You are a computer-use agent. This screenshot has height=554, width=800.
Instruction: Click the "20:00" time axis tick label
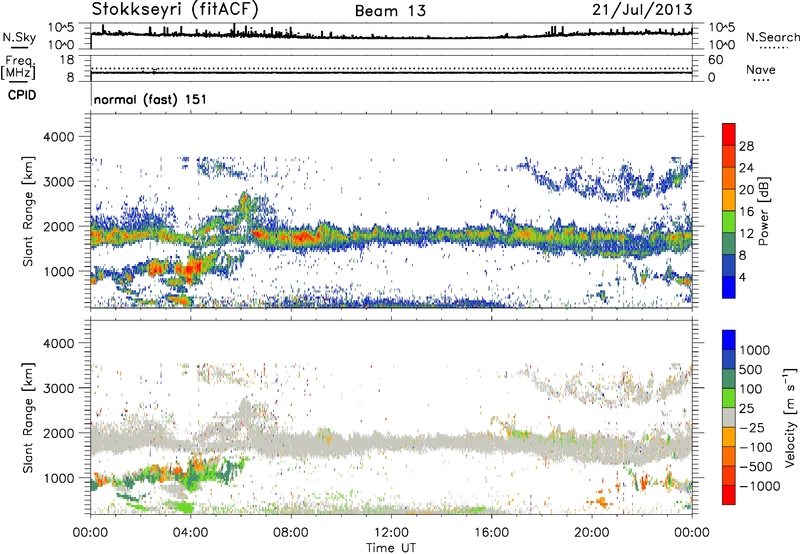click(x=591, y=533)
